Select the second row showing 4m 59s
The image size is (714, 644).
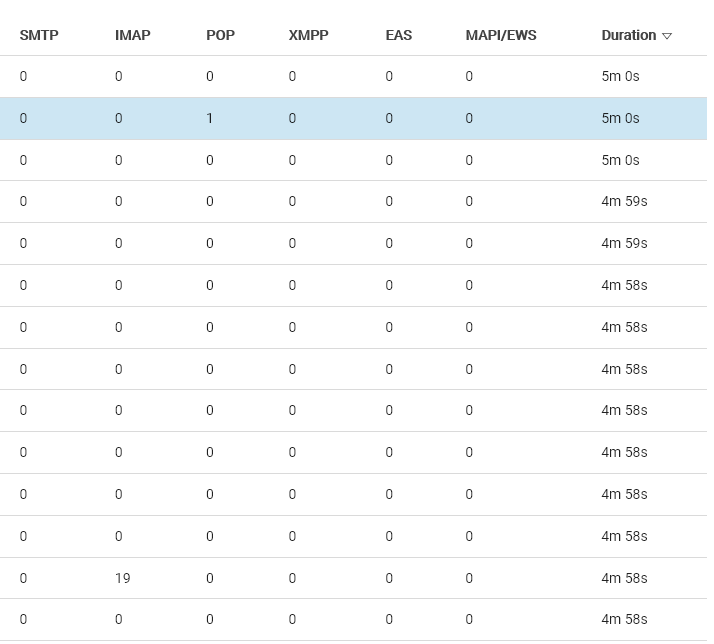point(624,243)
